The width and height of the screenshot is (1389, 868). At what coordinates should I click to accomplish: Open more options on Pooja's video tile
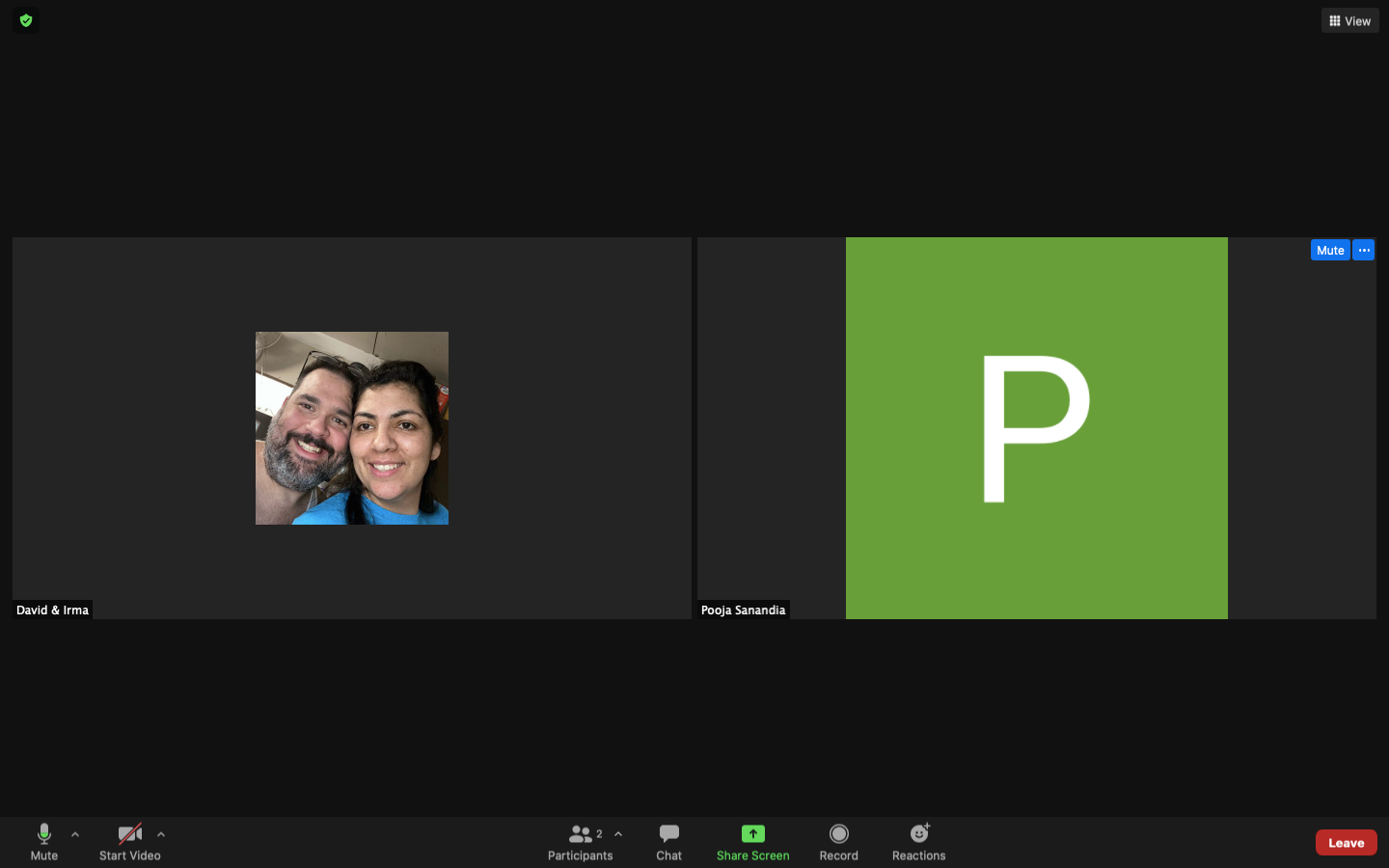click(x=1363, y=250)
